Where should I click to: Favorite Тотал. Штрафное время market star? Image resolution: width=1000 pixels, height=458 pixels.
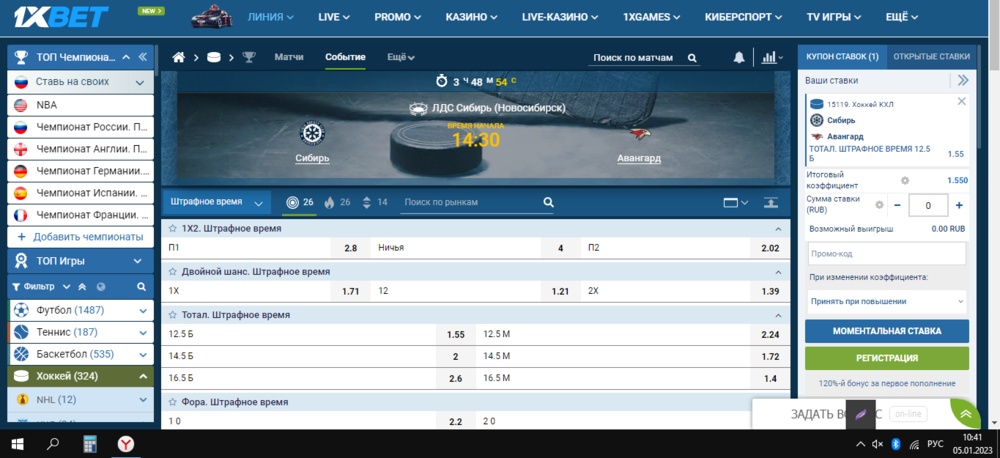tap(172, 314)
